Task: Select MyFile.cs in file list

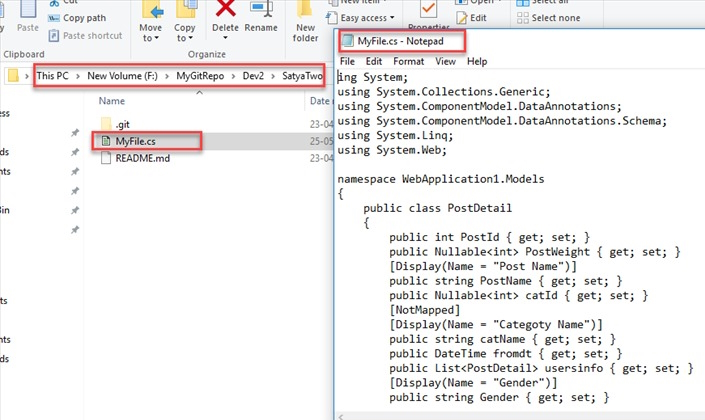Action: (x=135, y=141)
